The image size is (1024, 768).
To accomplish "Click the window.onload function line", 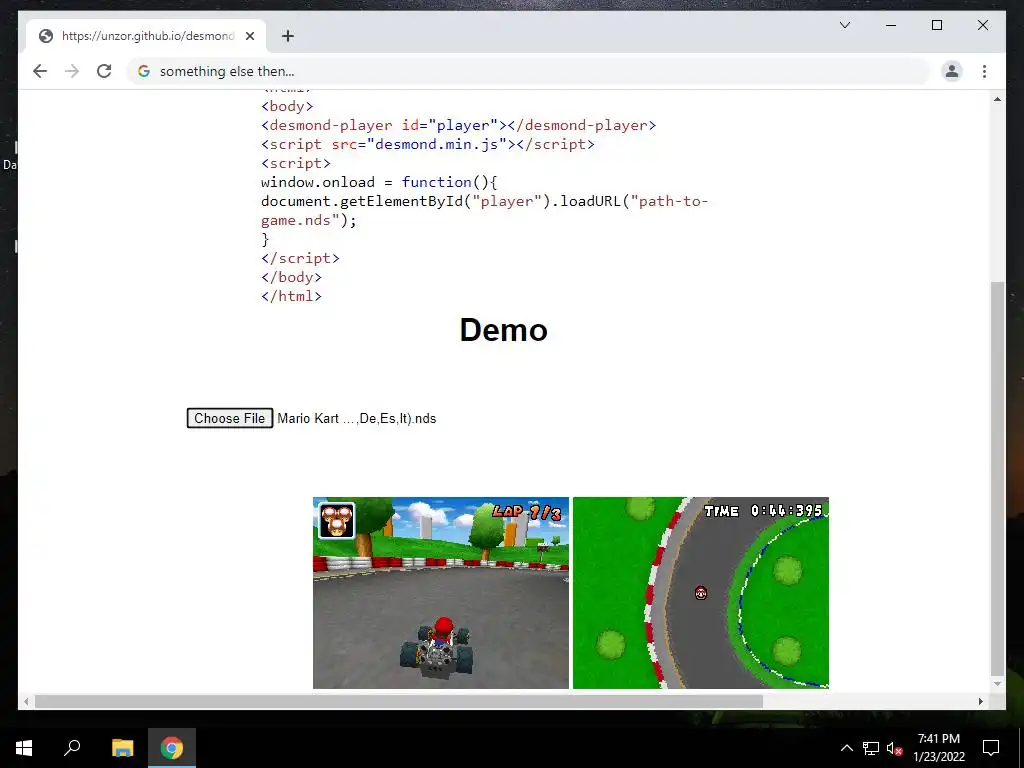I will (x=379, y=182).
